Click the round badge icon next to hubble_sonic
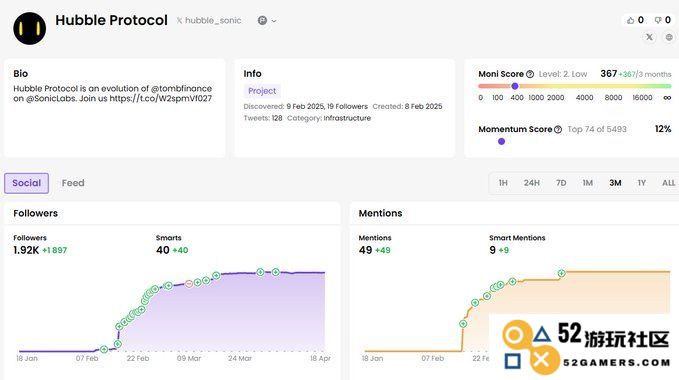This screenshot has height=380, width=679. coord(262,20)
